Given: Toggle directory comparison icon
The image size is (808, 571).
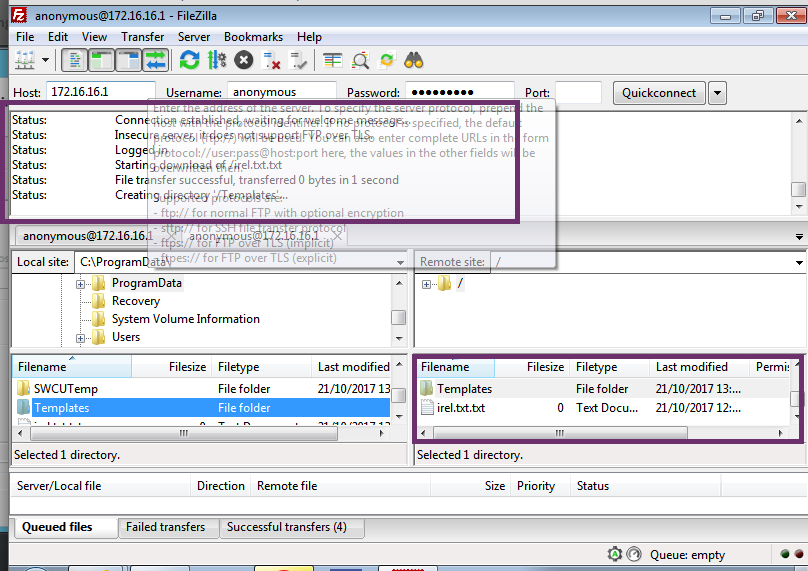Looking at the screenshot, I should point(360,60).
